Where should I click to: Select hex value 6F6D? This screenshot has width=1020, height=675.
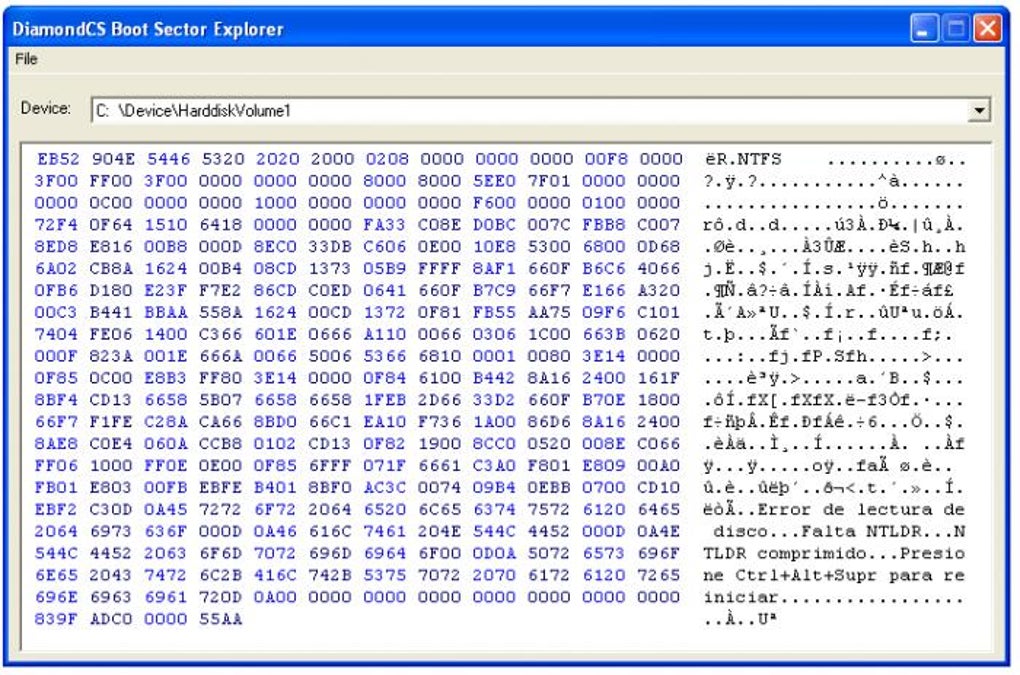point(222,553)
